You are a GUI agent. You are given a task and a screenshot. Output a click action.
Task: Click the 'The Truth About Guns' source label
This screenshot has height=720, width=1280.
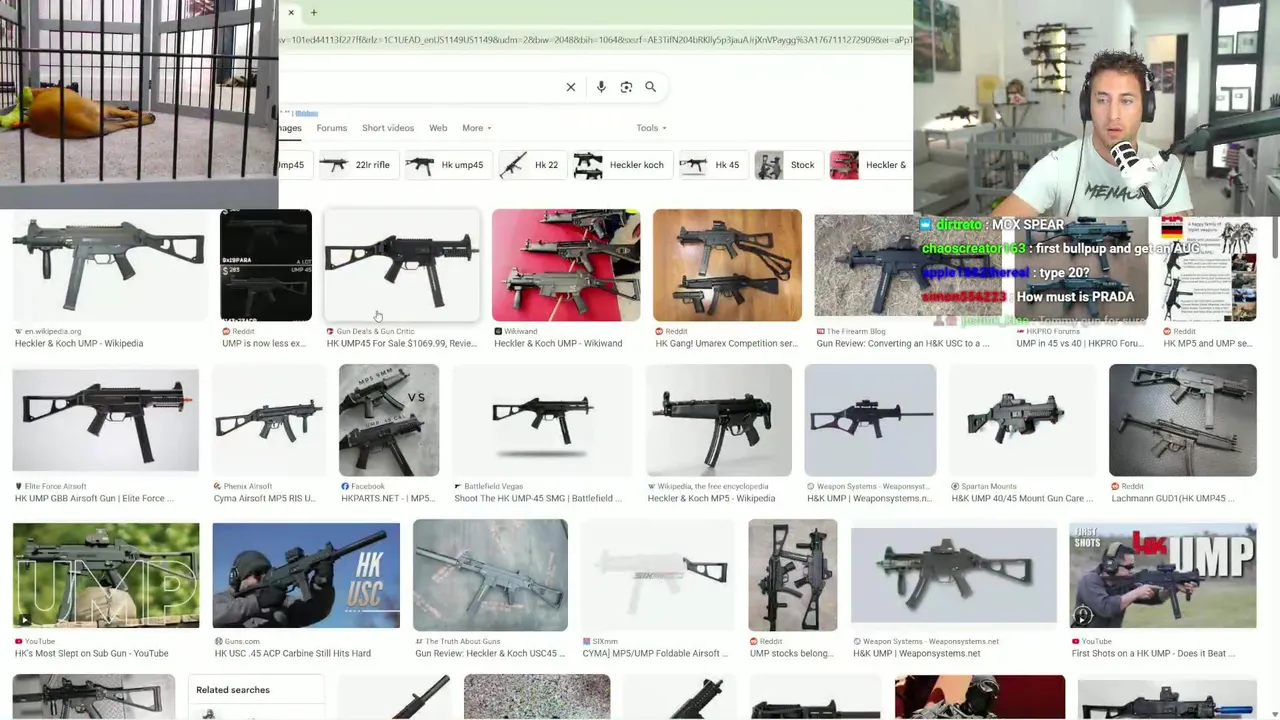pos(463,642)
